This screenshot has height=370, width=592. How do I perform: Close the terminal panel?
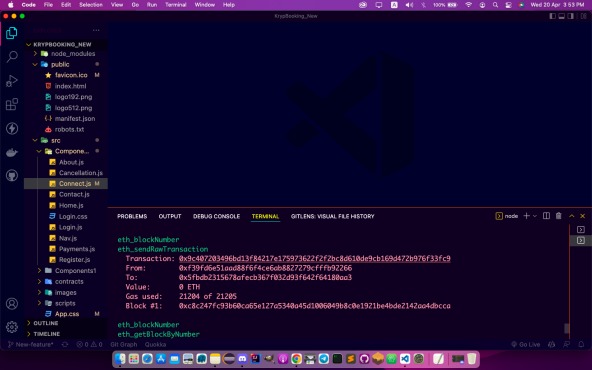[583, 216]
